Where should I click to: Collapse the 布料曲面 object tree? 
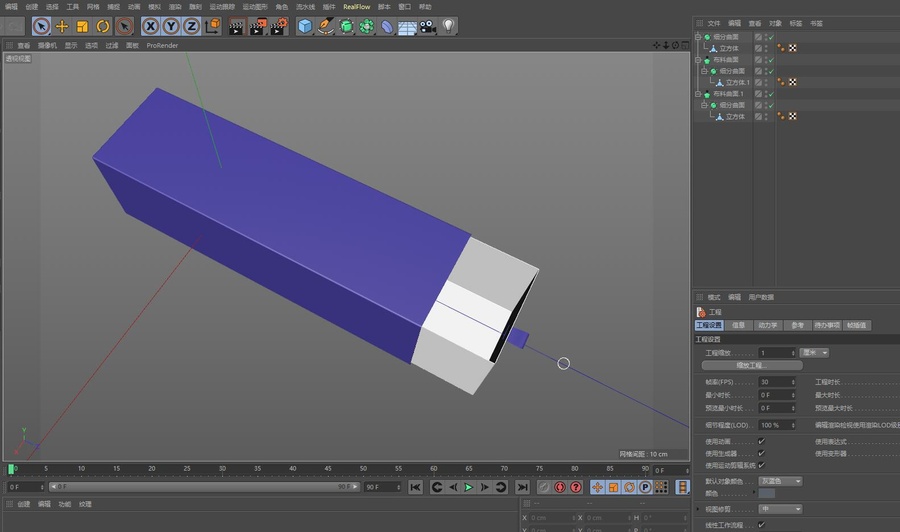tap(699, 60)
